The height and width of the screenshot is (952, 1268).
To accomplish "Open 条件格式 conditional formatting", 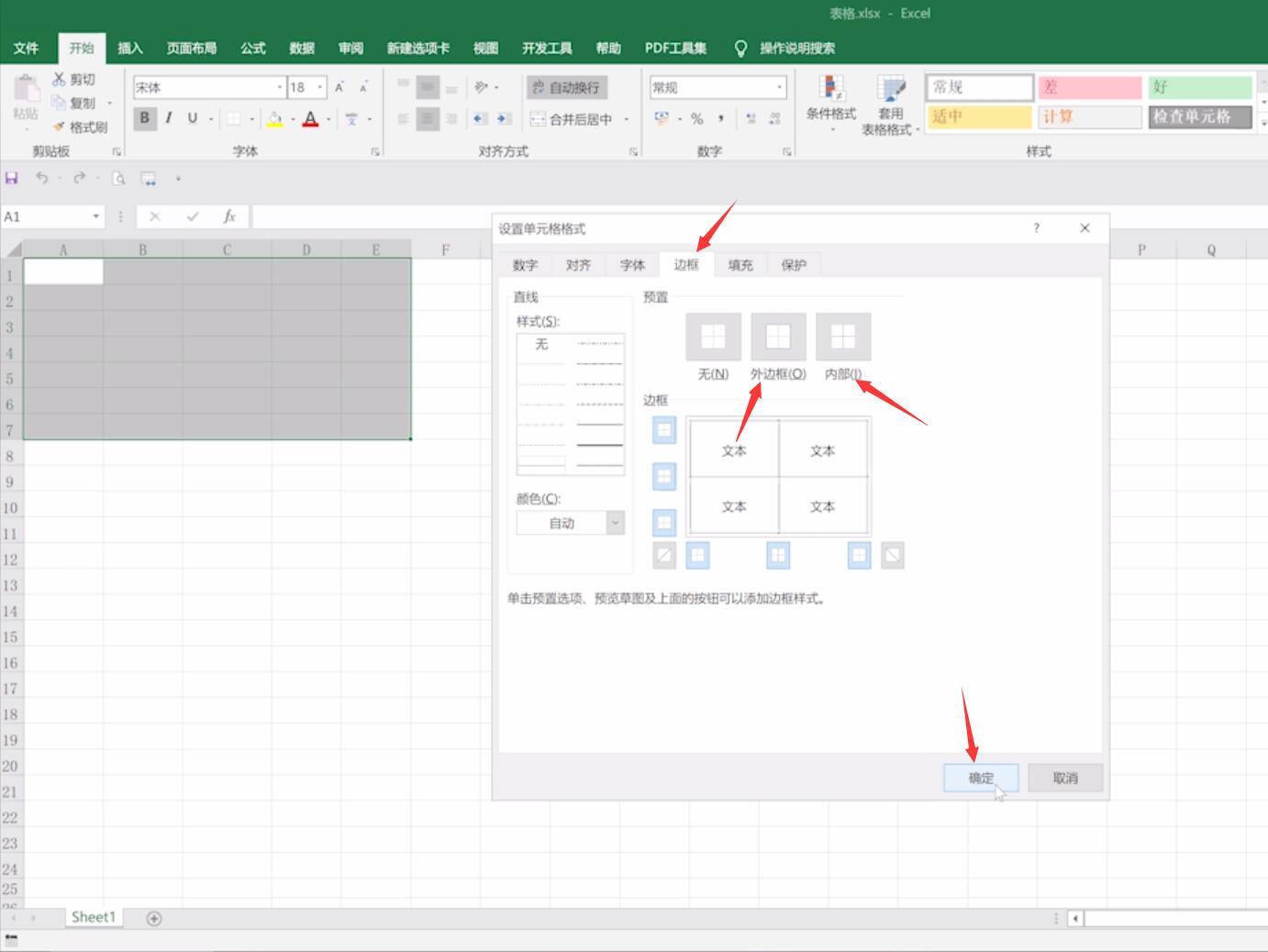I will click(831, 103).
